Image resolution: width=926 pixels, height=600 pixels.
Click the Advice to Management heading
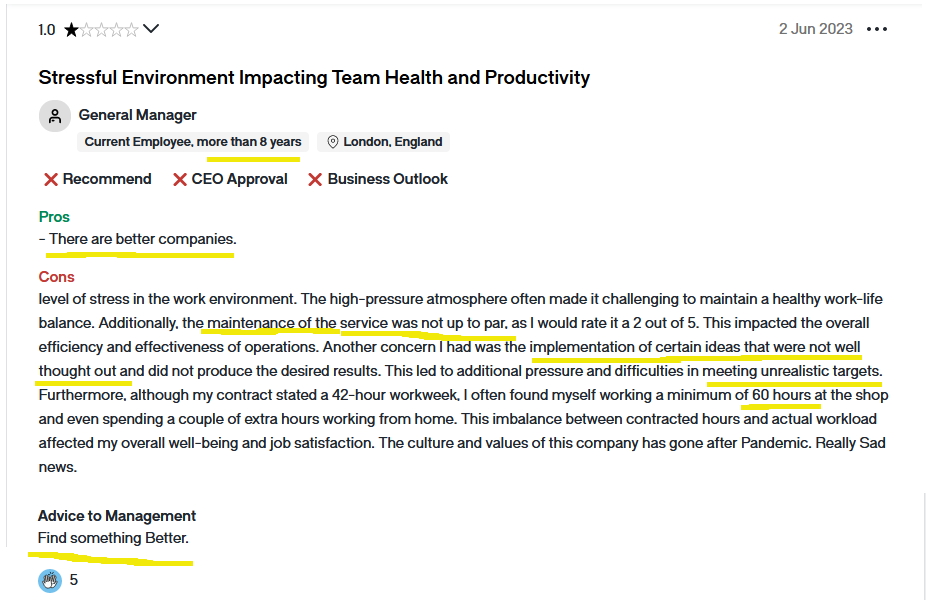click(x=117, y=516)
